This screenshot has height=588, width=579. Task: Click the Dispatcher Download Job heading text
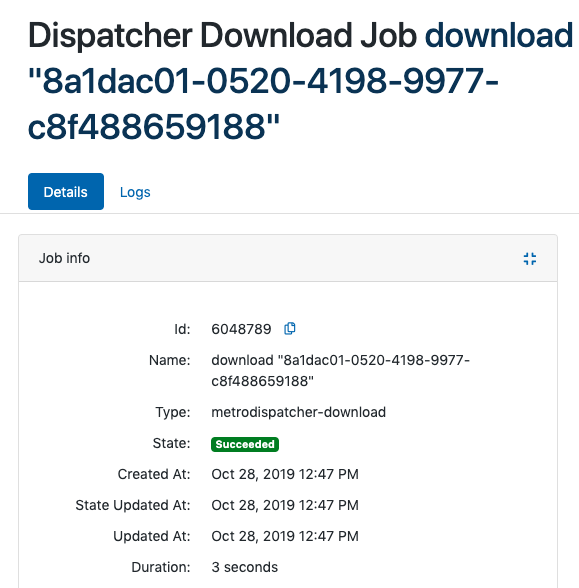(x=222, y=35)
